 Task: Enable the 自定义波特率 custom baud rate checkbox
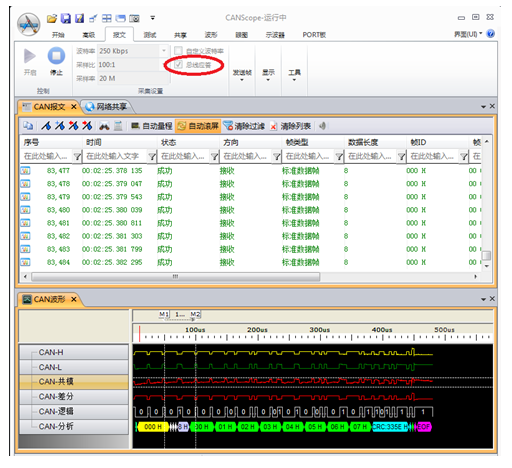[179, 51]
